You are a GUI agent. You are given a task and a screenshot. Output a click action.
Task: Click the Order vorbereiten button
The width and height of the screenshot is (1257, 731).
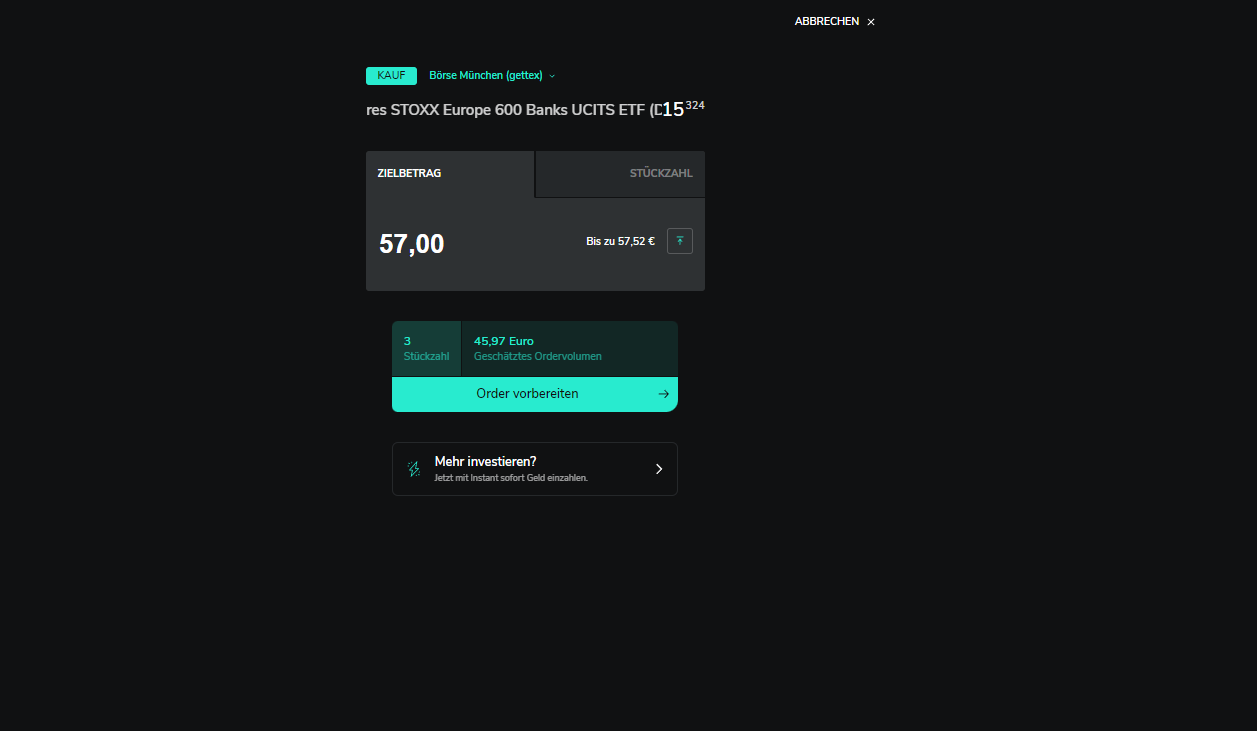point(535,394)
